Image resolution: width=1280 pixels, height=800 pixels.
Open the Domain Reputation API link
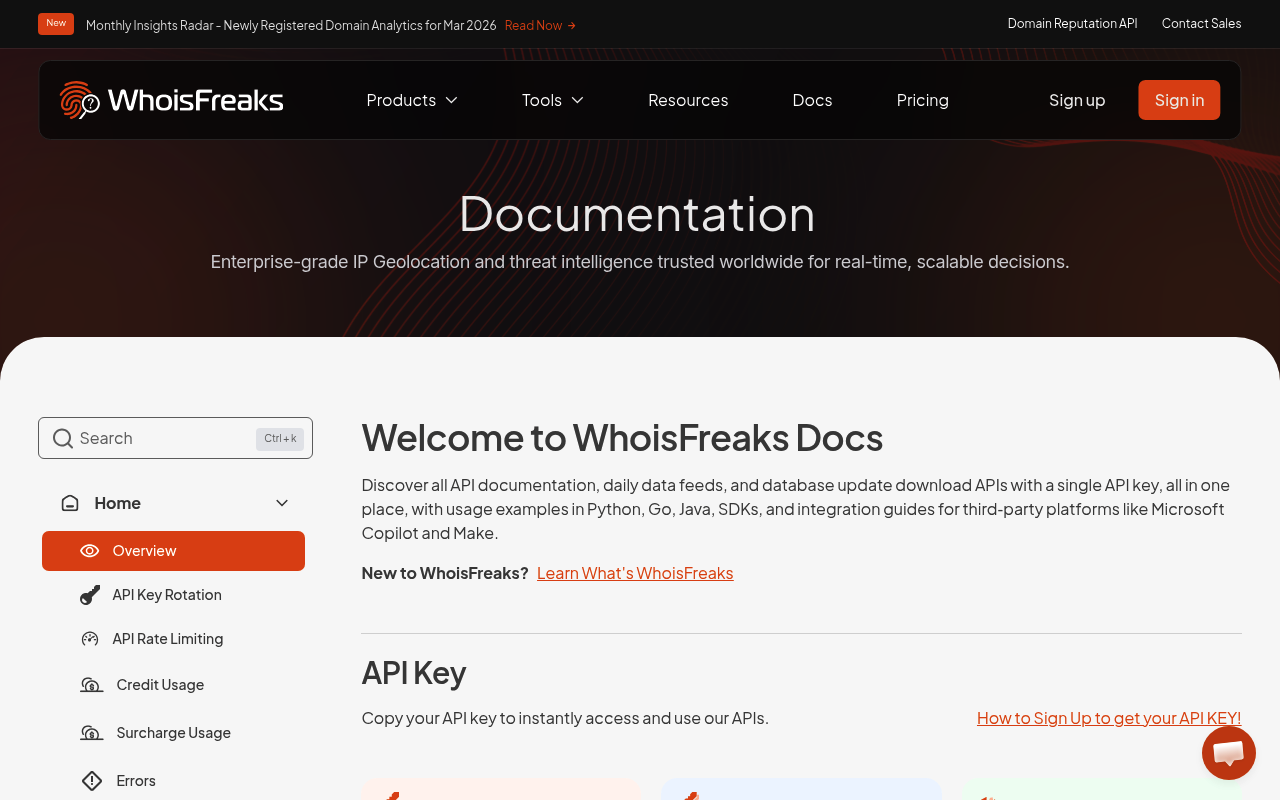tap(1072, 23)
